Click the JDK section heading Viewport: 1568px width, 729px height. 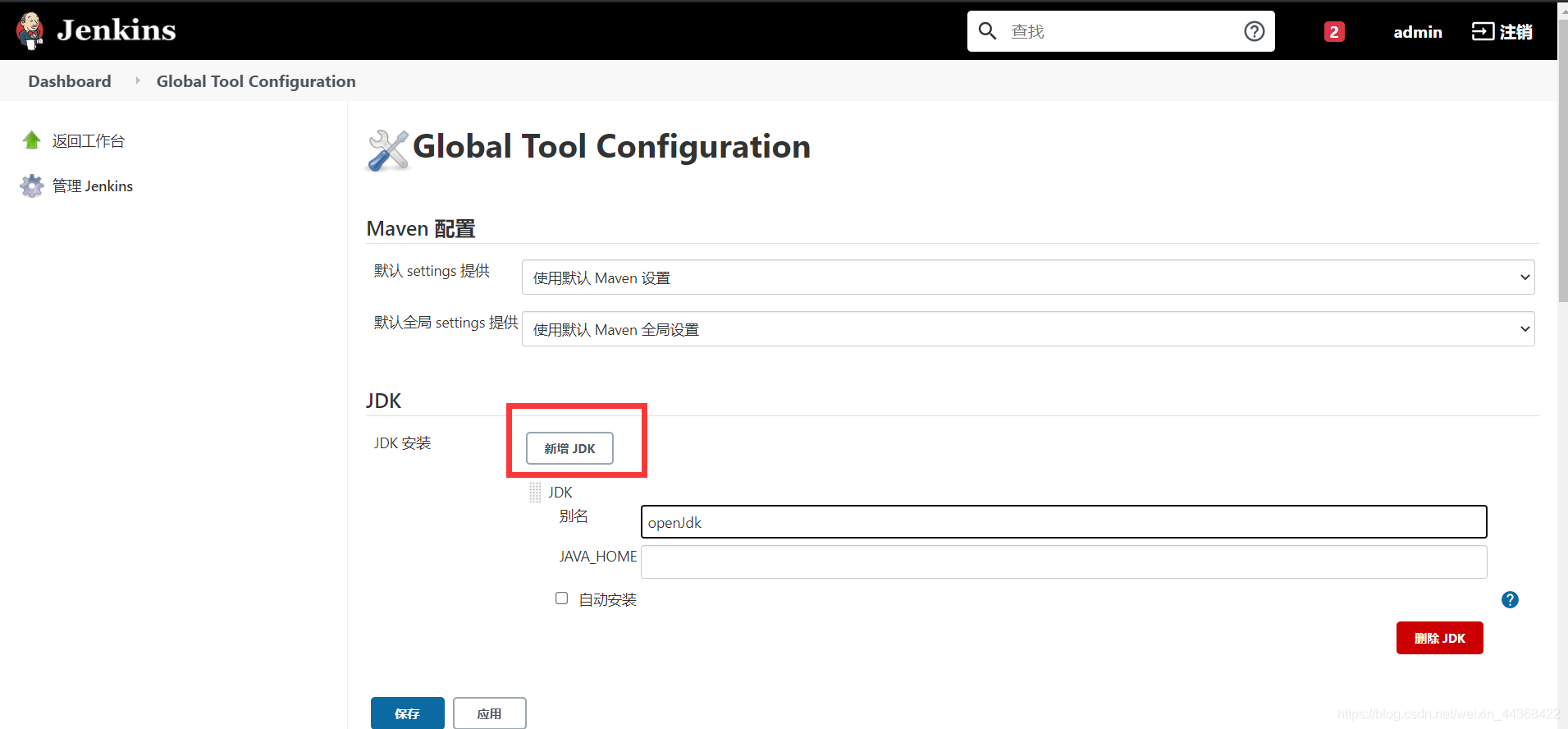[x=383, y=401]
